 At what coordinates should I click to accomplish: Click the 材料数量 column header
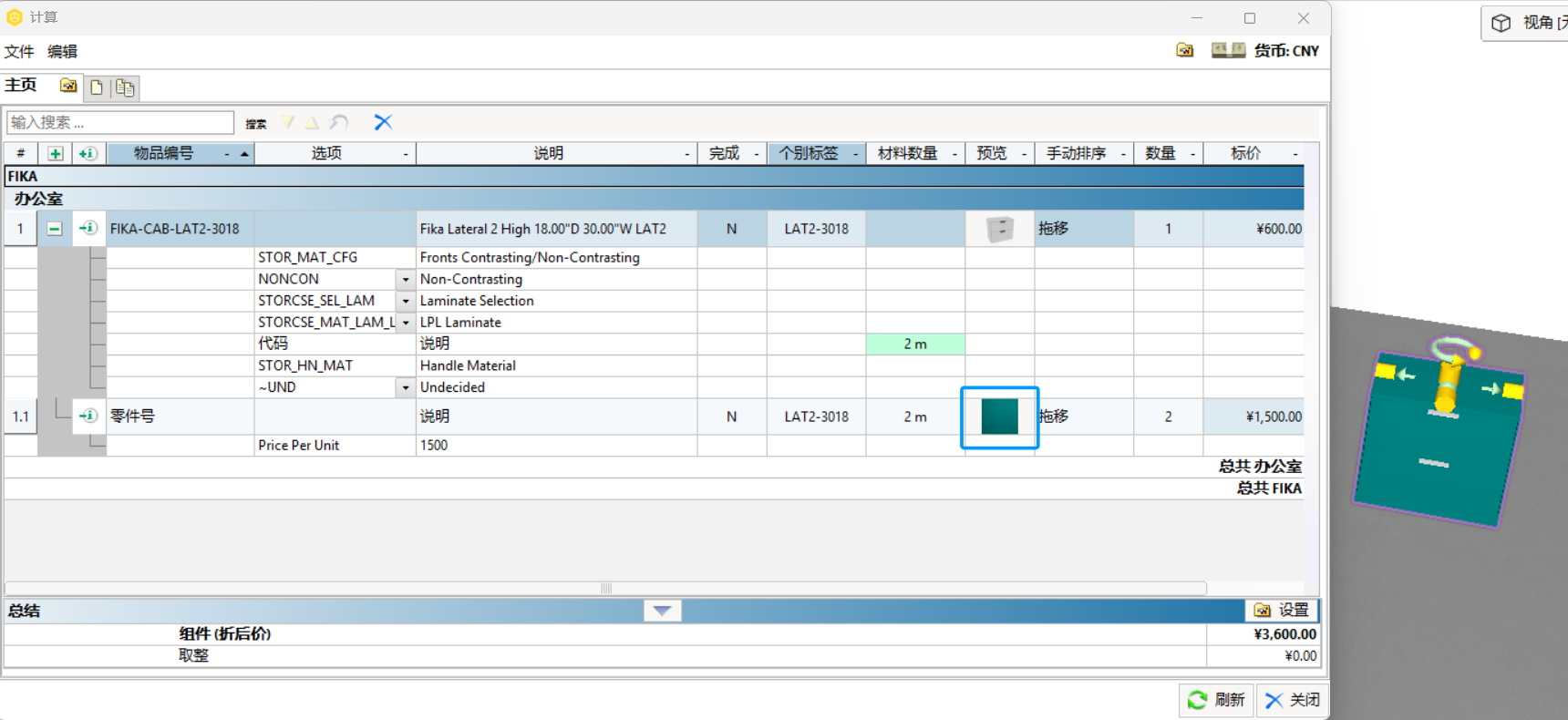coord(915,153)
